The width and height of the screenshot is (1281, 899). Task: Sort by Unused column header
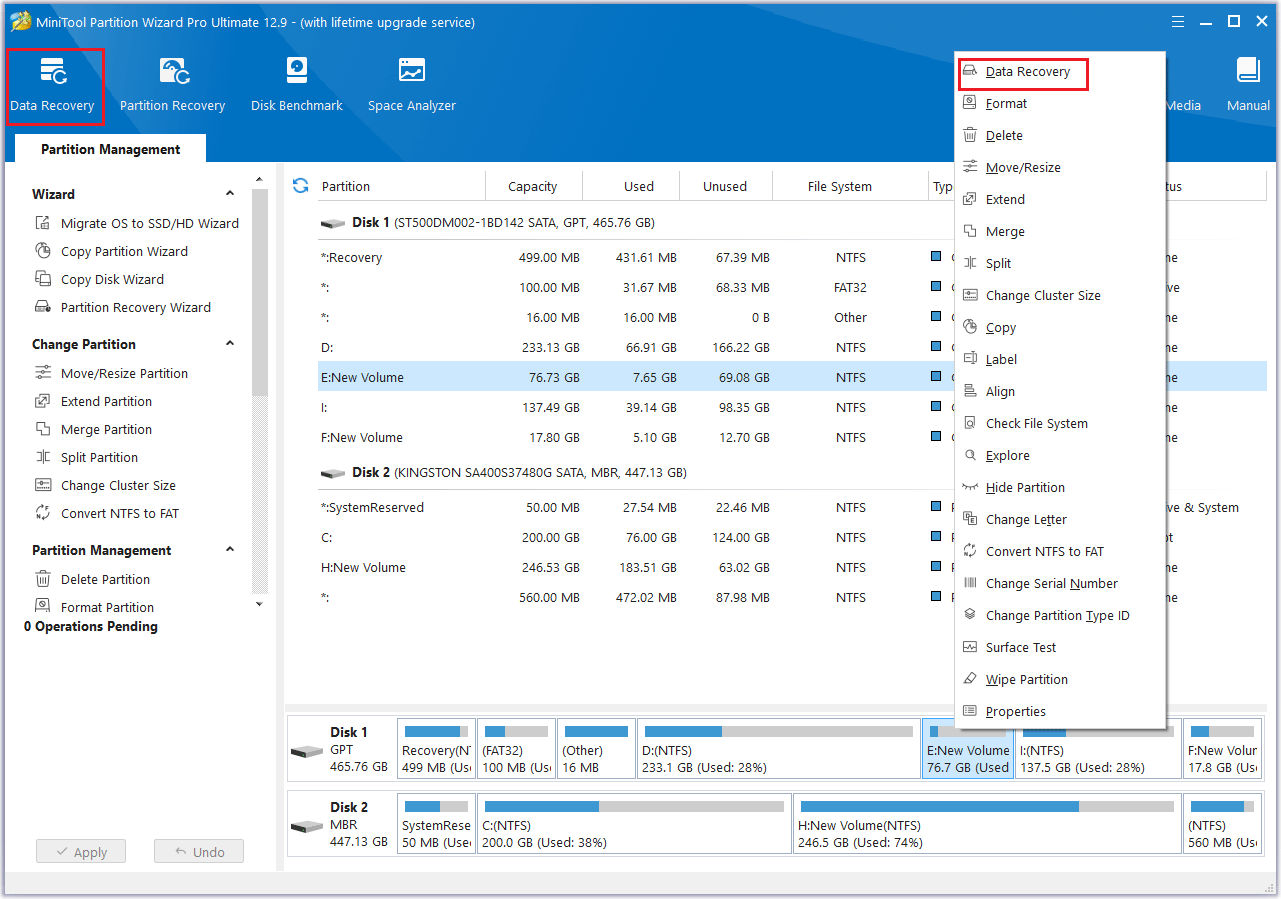tap(725, 186)
